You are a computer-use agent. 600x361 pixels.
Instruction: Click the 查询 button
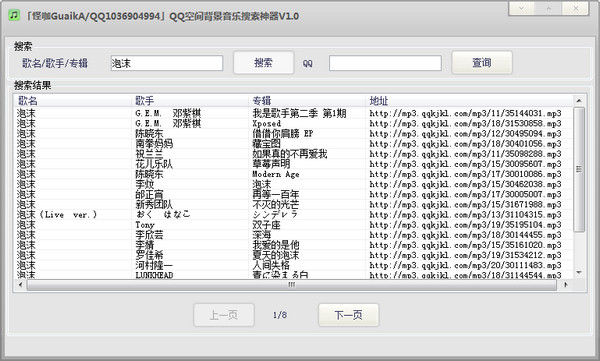[x=482, y=62]
